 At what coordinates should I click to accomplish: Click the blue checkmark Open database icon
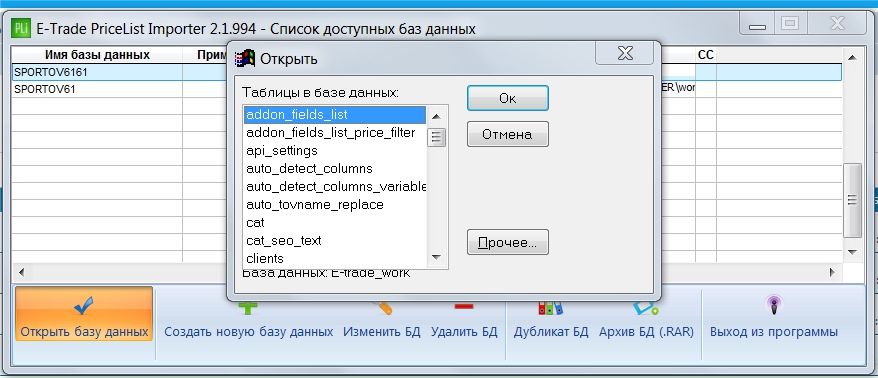[x=83, y=305]
